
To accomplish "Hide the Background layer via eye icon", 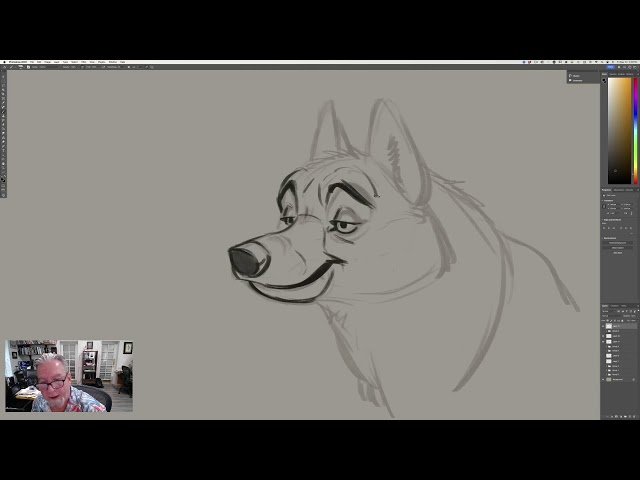I will [603, 379].
